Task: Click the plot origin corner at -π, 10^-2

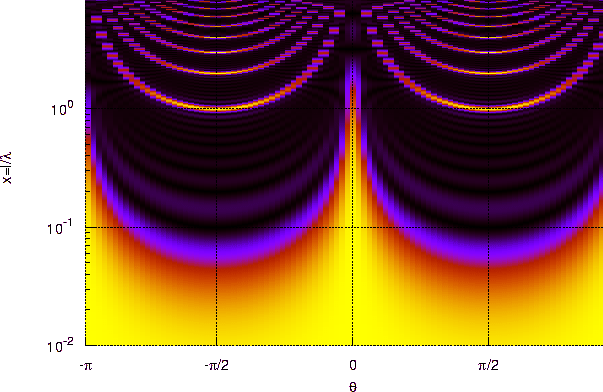Action: pos(85,345)
